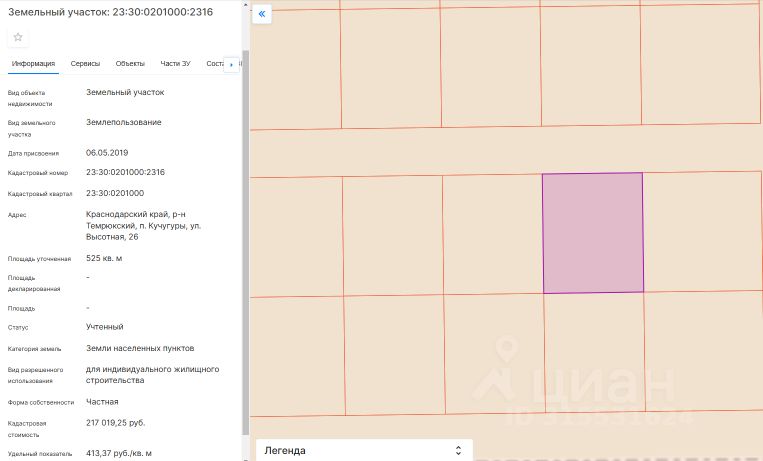This screenshot has width=763, height=461.
Task: Expand the Легенда dropdown
Action: pyautogui.click(x=364, y=450)
